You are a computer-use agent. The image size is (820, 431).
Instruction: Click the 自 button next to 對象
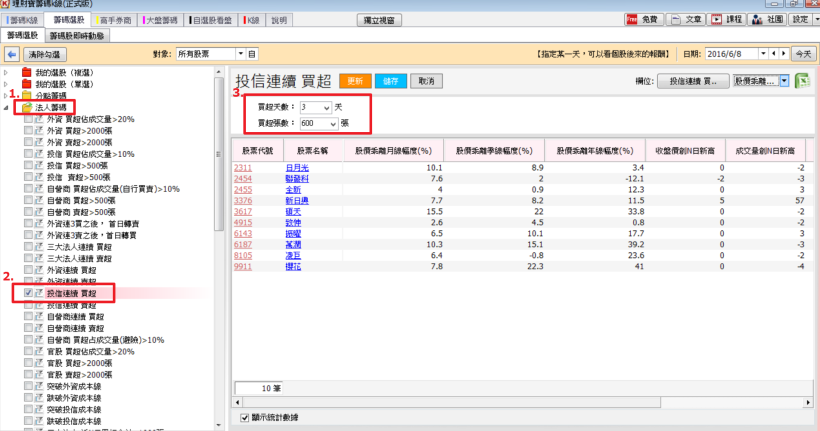252,54
